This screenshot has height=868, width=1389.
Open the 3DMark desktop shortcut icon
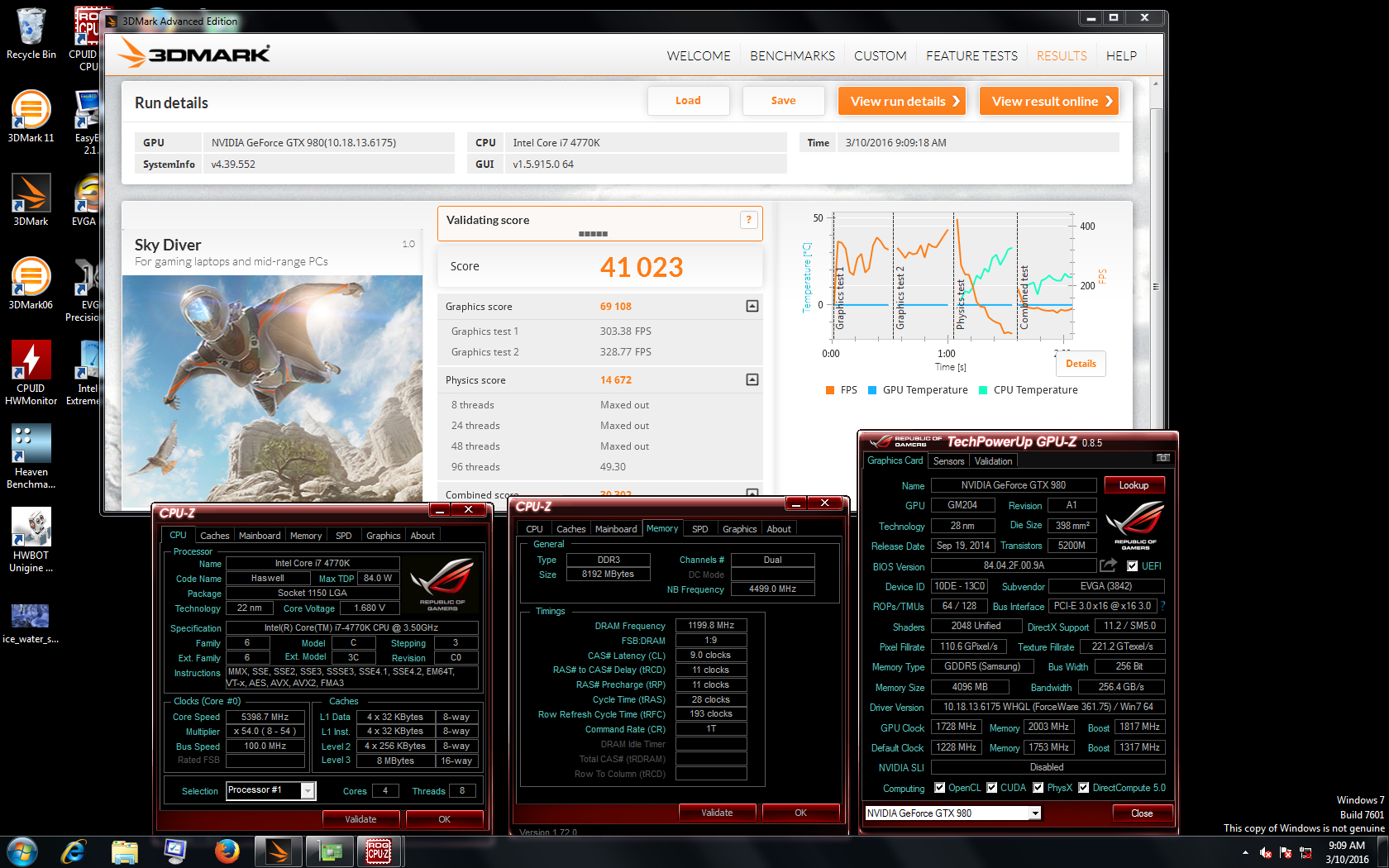point(31,199)
